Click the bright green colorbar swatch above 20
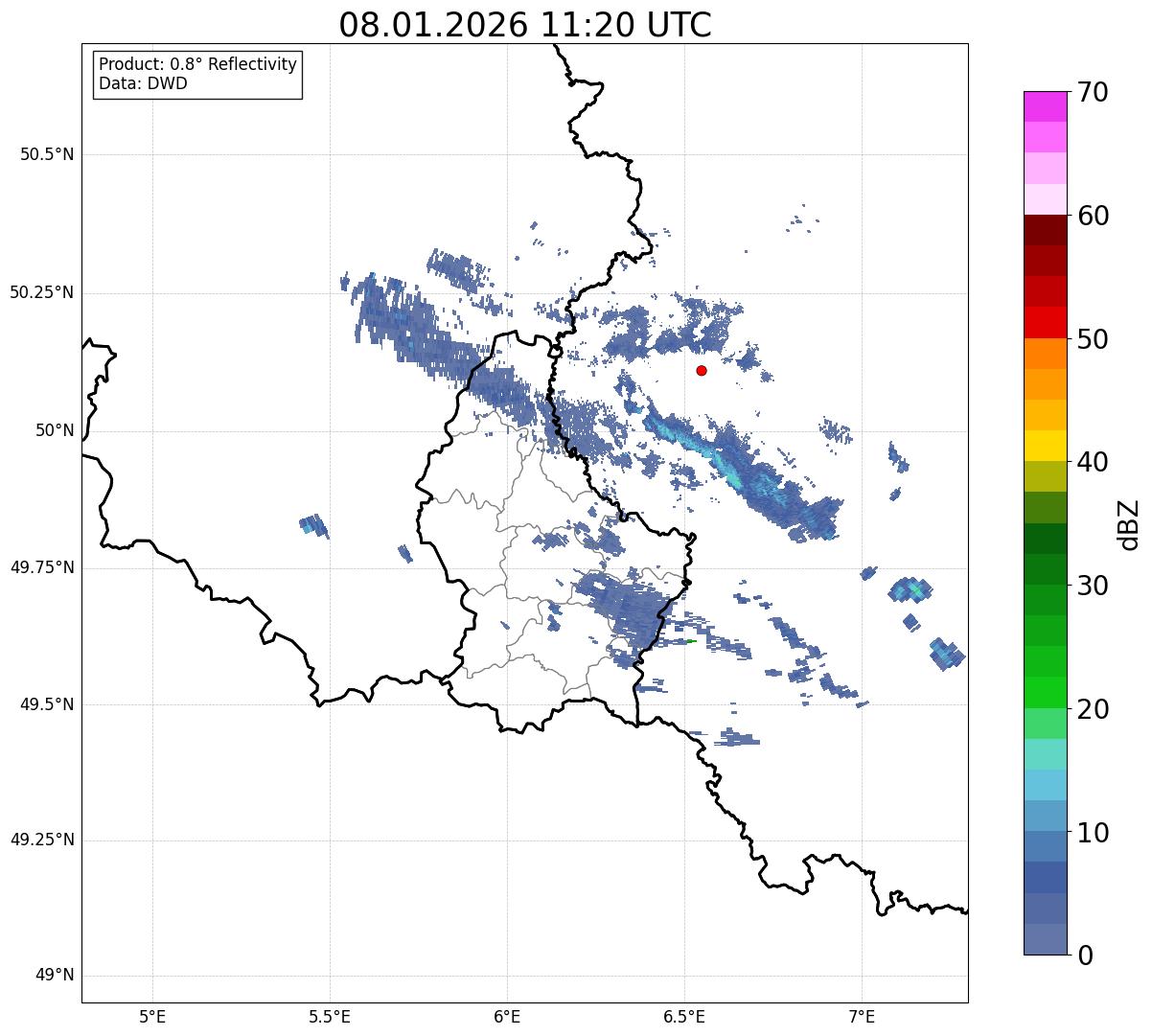 (x=1045, y=693)
